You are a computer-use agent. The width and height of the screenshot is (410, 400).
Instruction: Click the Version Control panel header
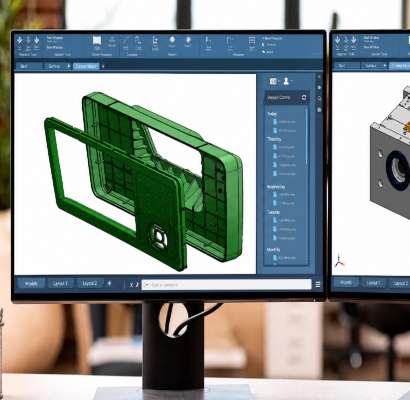point(287,97)
